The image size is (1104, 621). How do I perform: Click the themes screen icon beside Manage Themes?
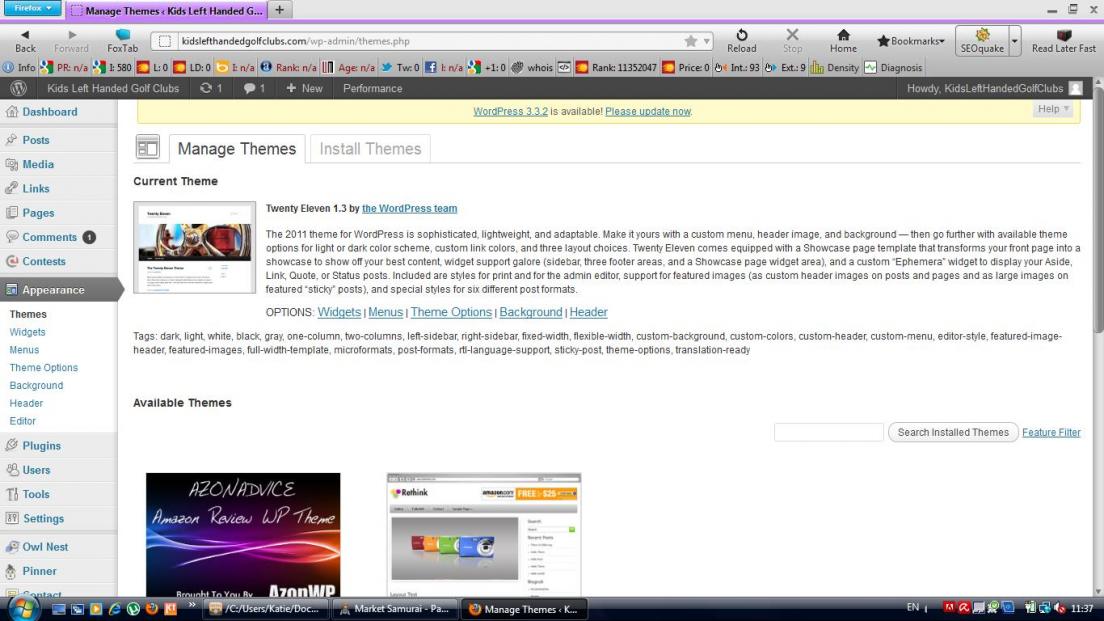coord(148,148)
